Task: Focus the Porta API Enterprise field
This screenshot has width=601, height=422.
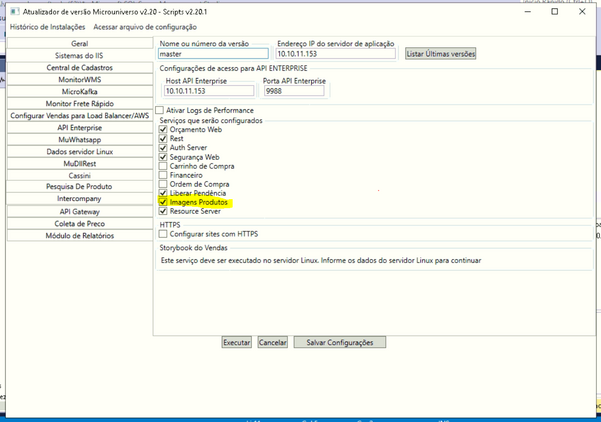Action: click(293, 91)
